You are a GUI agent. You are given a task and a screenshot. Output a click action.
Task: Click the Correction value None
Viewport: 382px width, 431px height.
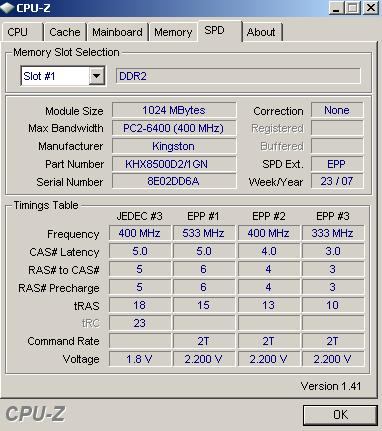[337, 110]
